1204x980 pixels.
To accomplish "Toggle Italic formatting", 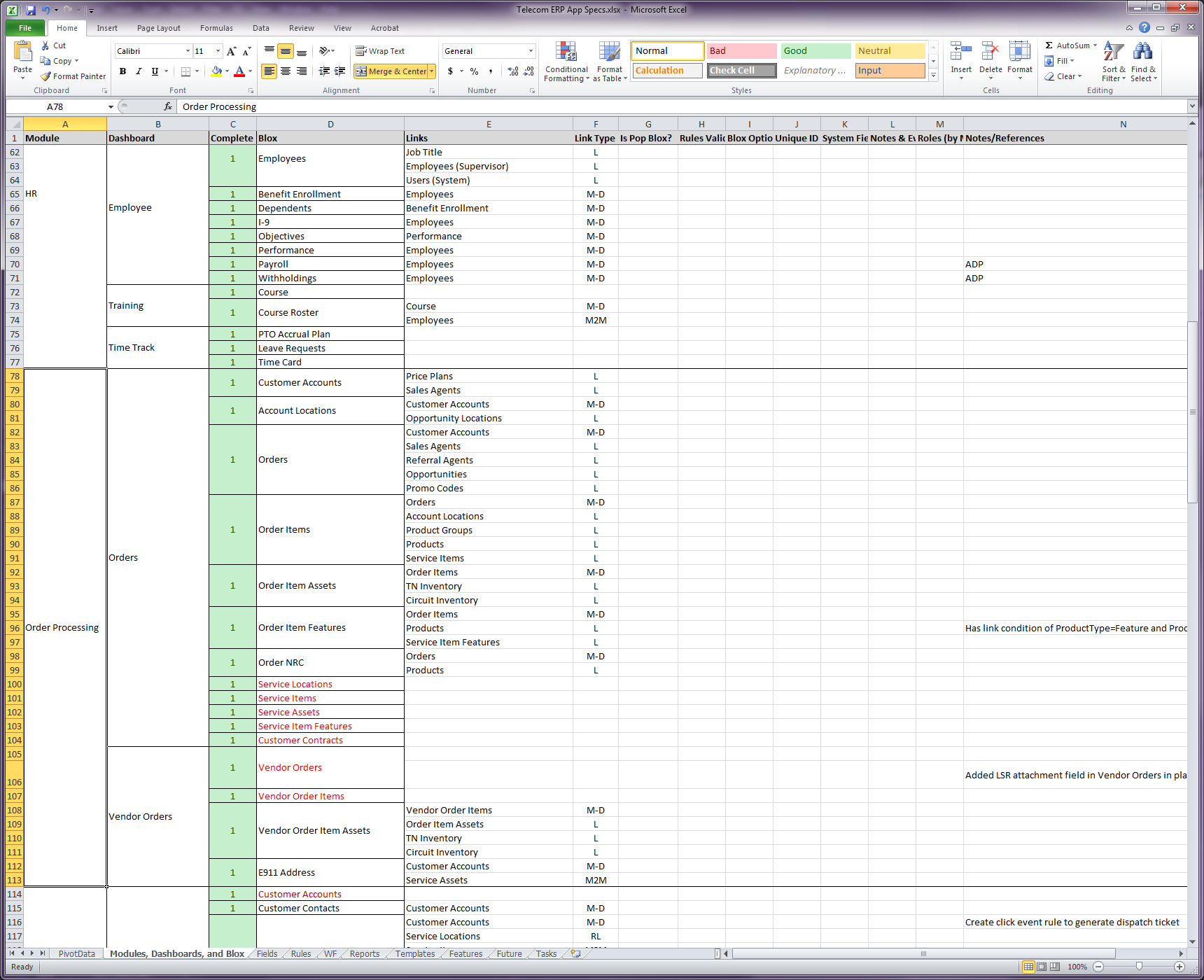I will pos(139,71).
